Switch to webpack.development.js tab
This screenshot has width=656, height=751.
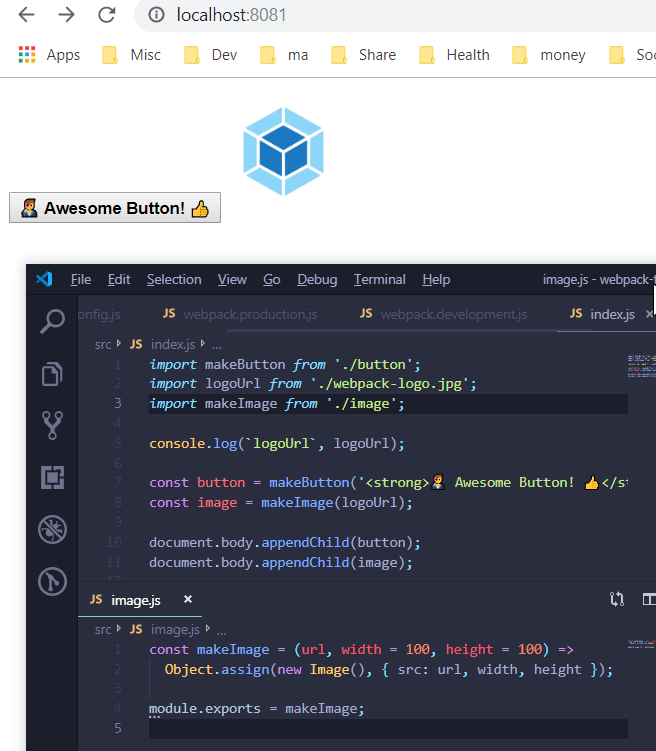pyautogui.click(x=443, y=314)
